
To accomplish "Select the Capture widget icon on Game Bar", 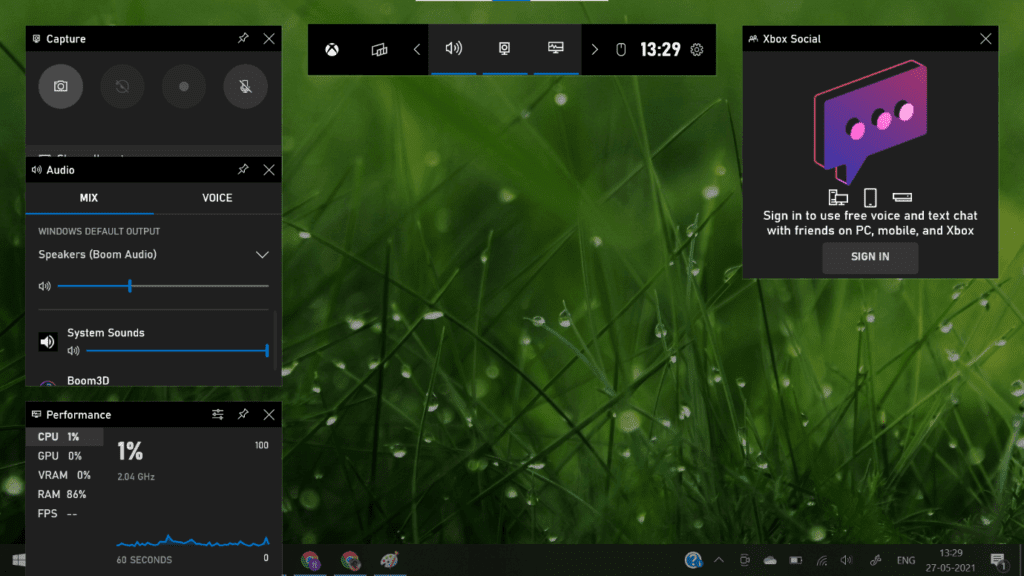I will 505,49.
